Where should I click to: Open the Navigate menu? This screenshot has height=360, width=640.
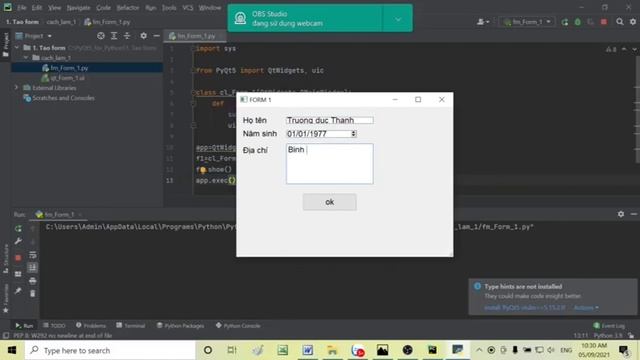[x=78, y=8]
